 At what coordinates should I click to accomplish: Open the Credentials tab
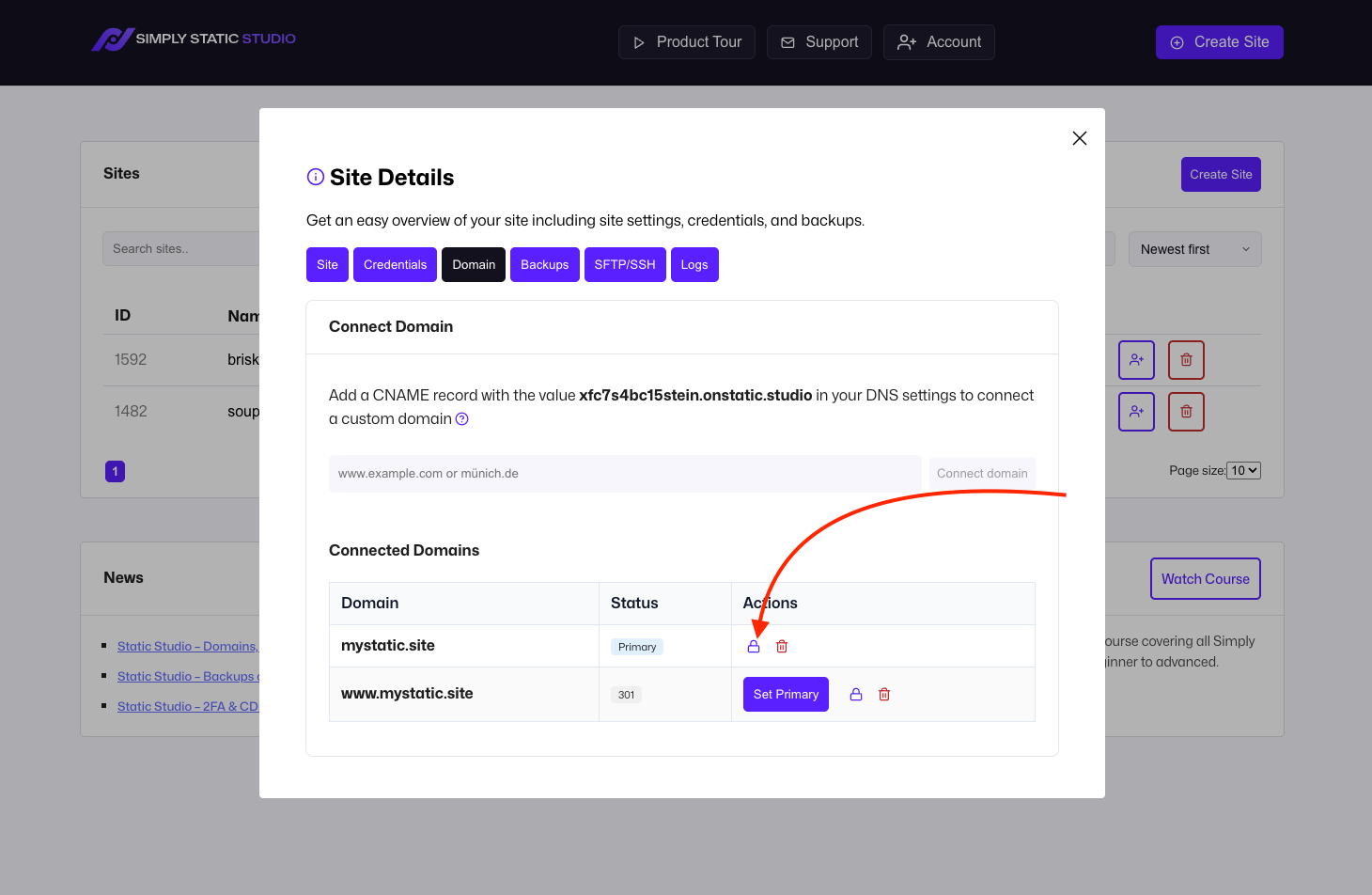(396, 265)
